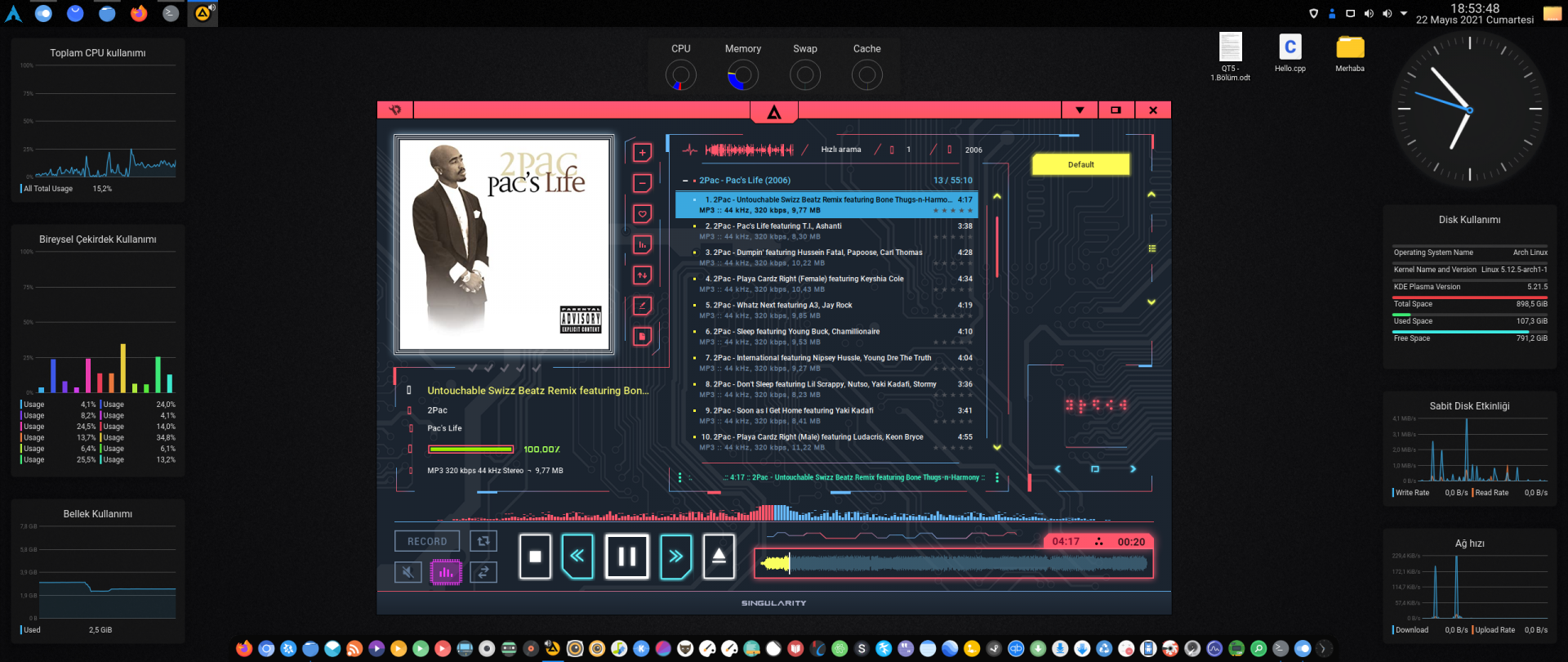This screenshot has width=1568, height=662.
Task: Click the file document playlist icon
Action: click(x=643, y=336)
